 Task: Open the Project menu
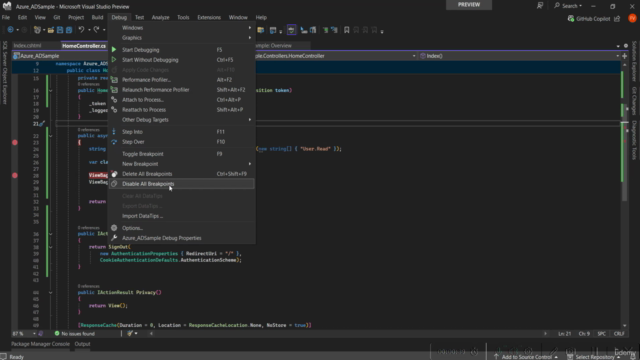pyautogui.click(x=76, y=18)
